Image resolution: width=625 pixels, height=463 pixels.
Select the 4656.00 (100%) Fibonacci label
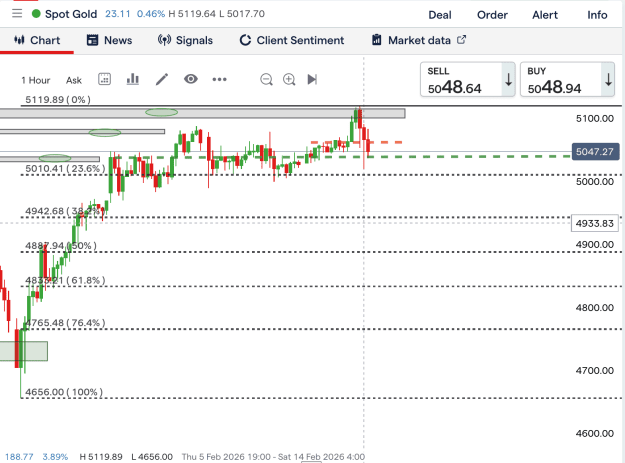pyautogui.click(x=64, y=392)
